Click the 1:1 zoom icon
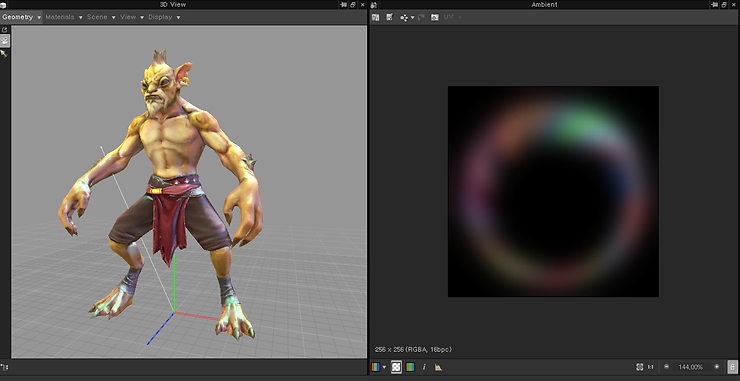Screen dimensions: 740x381 [650, 367]
